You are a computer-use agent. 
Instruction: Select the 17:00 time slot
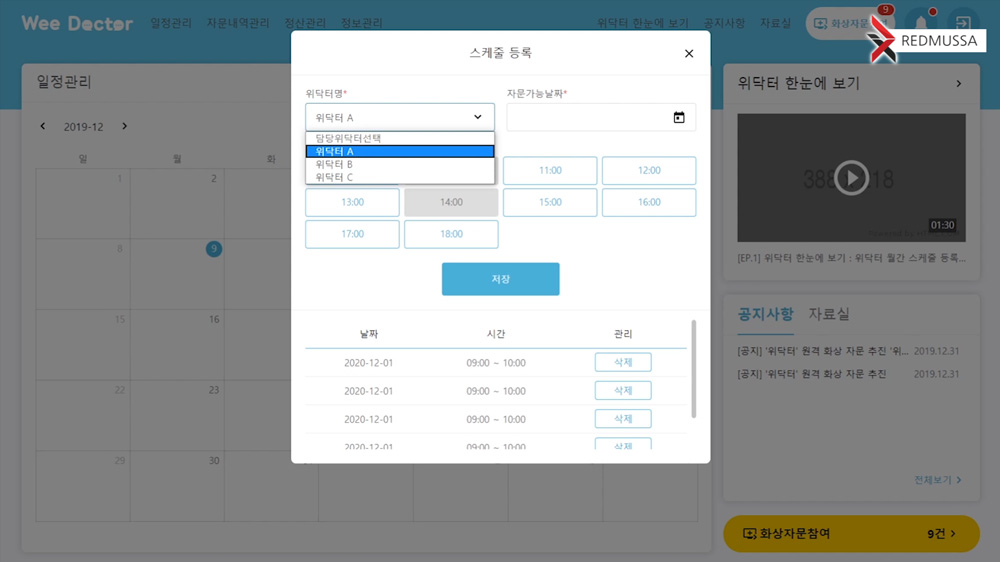(352, 234)
